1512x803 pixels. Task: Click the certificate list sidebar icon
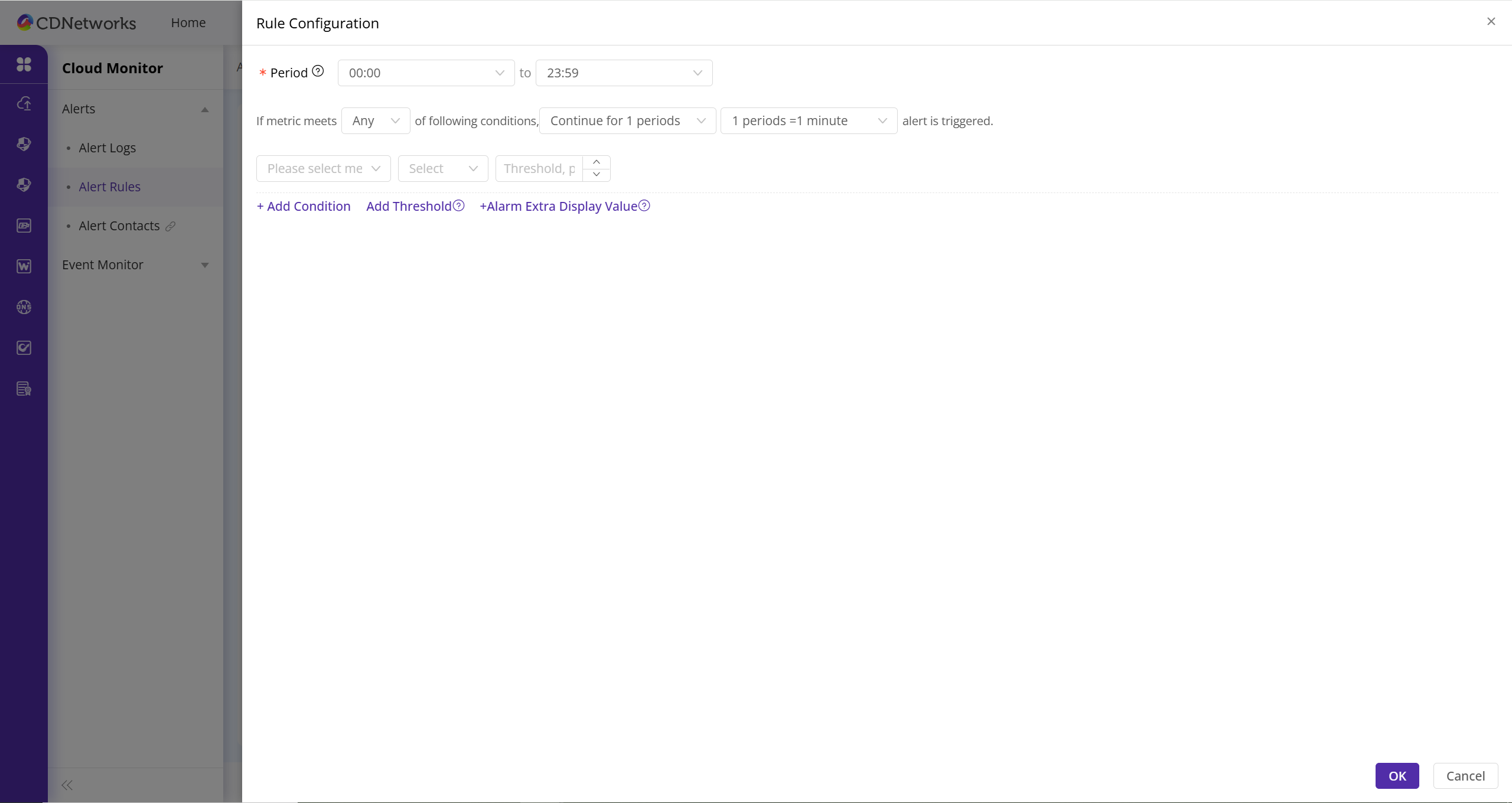24,389
